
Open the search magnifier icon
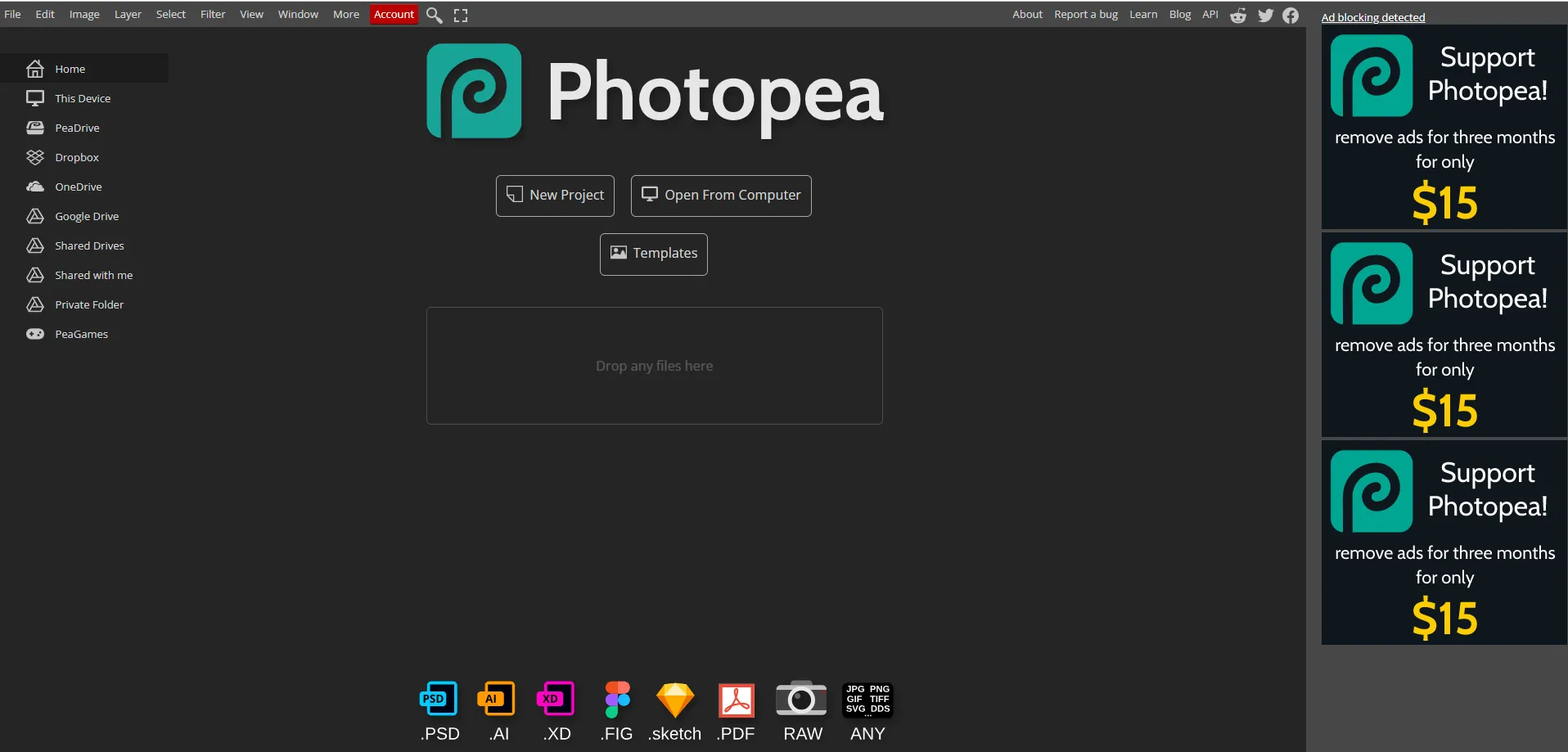pos(434,15)
